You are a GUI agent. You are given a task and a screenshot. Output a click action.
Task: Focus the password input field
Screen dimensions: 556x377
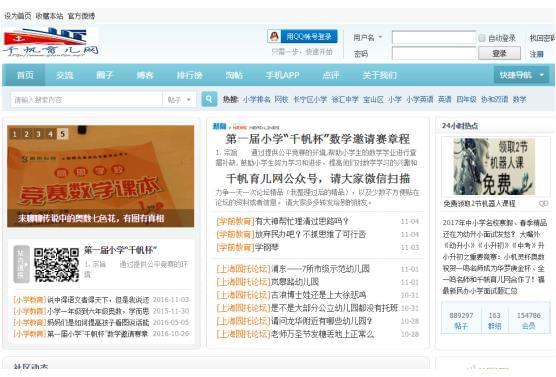(434, 54)
